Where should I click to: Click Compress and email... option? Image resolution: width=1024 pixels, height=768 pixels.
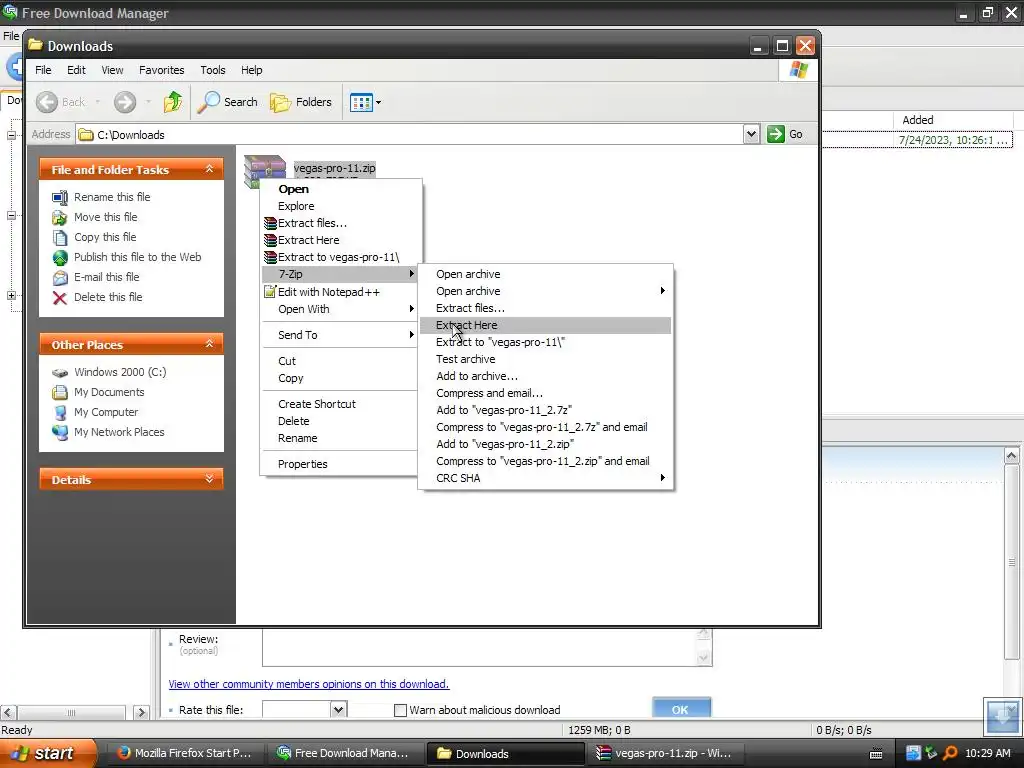click(x=545, y=393)
